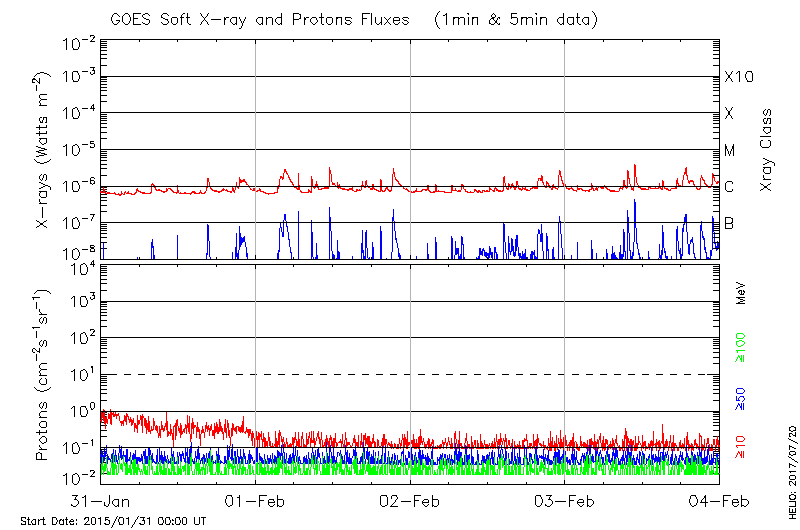The height and width of the screenshot is (530, 800).
Task: Select the blue ≥50 MeV legend label
Action: [741, 398]
